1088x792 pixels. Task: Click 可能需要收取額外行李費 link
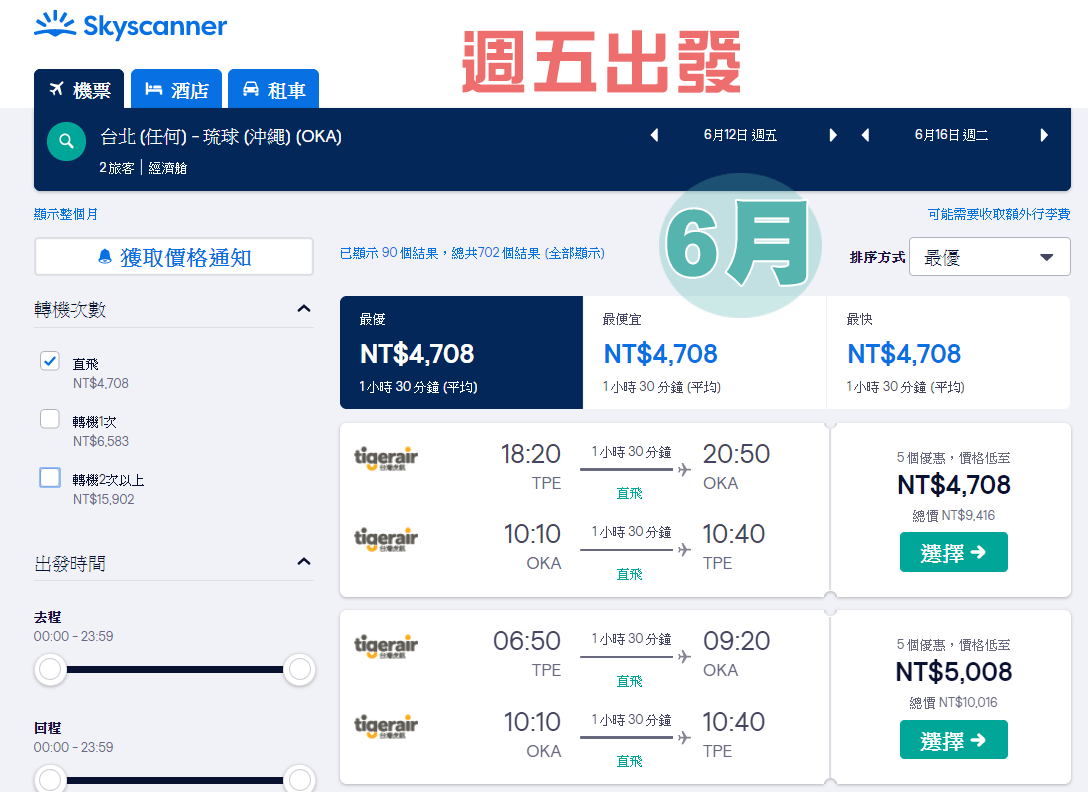[x=999, y=214]
